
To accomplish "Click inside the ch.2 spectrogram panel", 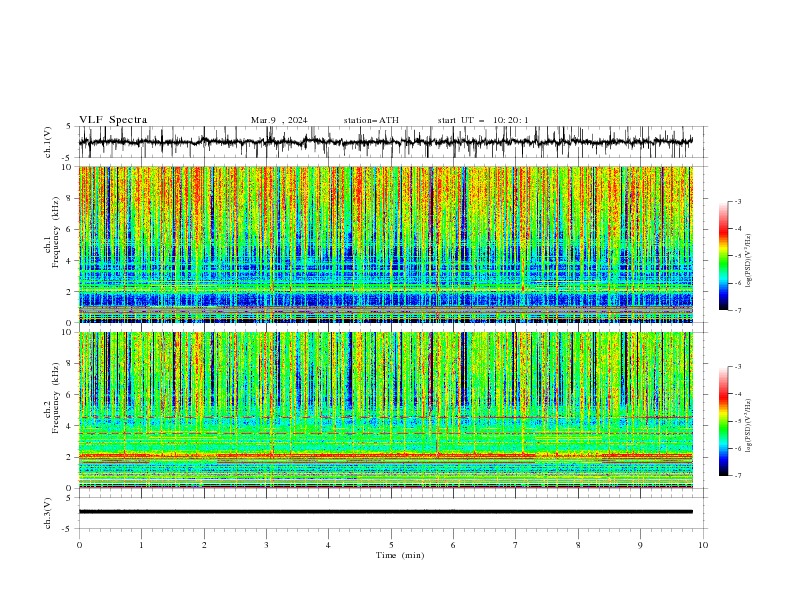I will pos(385,410).
